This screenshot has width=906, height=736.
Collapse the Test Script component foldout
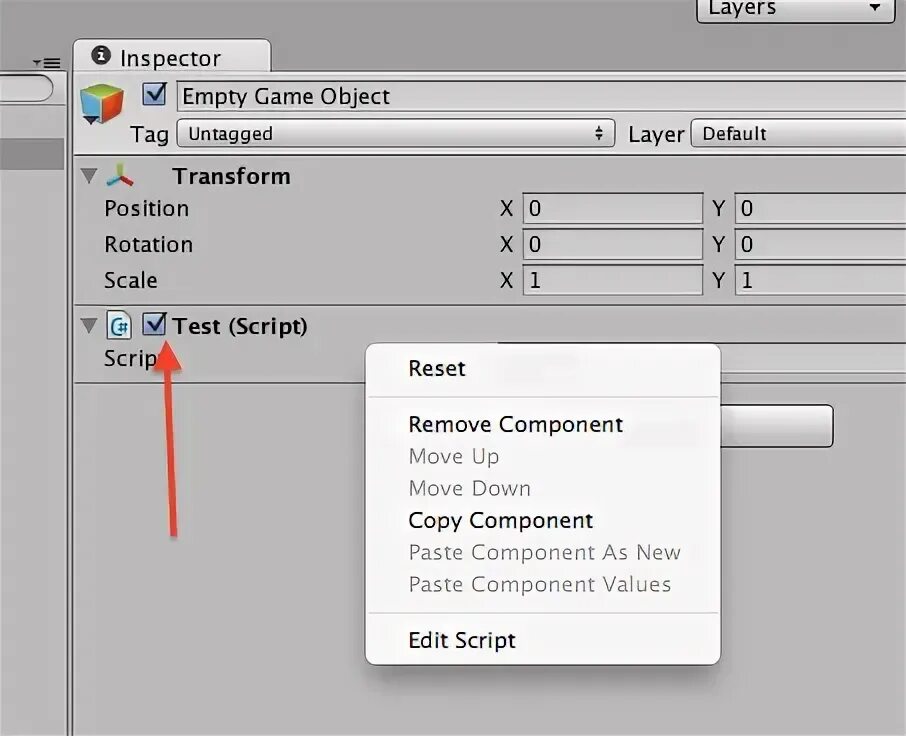click(x=89, y=326)
